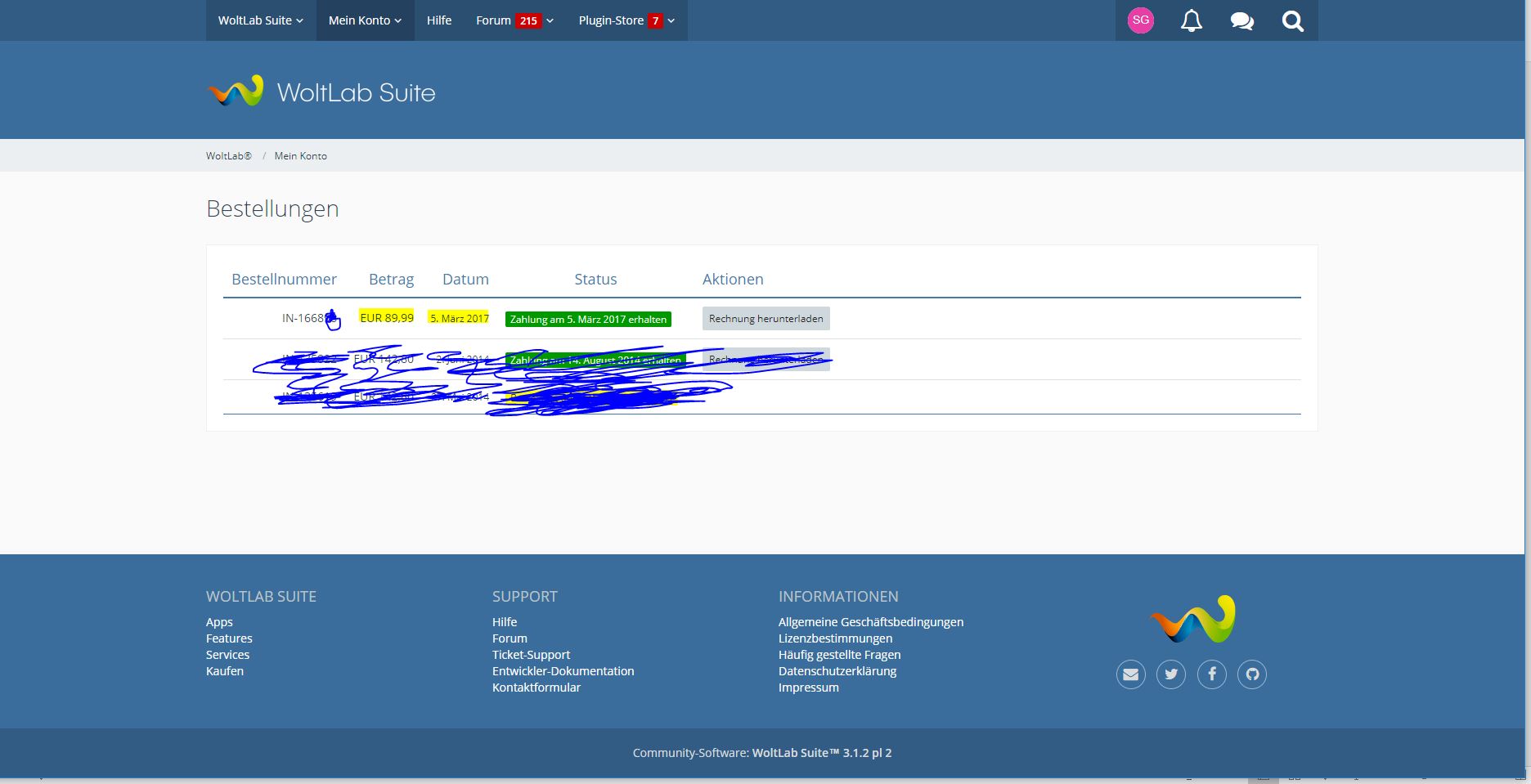Open the Facebook icon in footer
The image size is (1531, 784).
(1212, 674)
